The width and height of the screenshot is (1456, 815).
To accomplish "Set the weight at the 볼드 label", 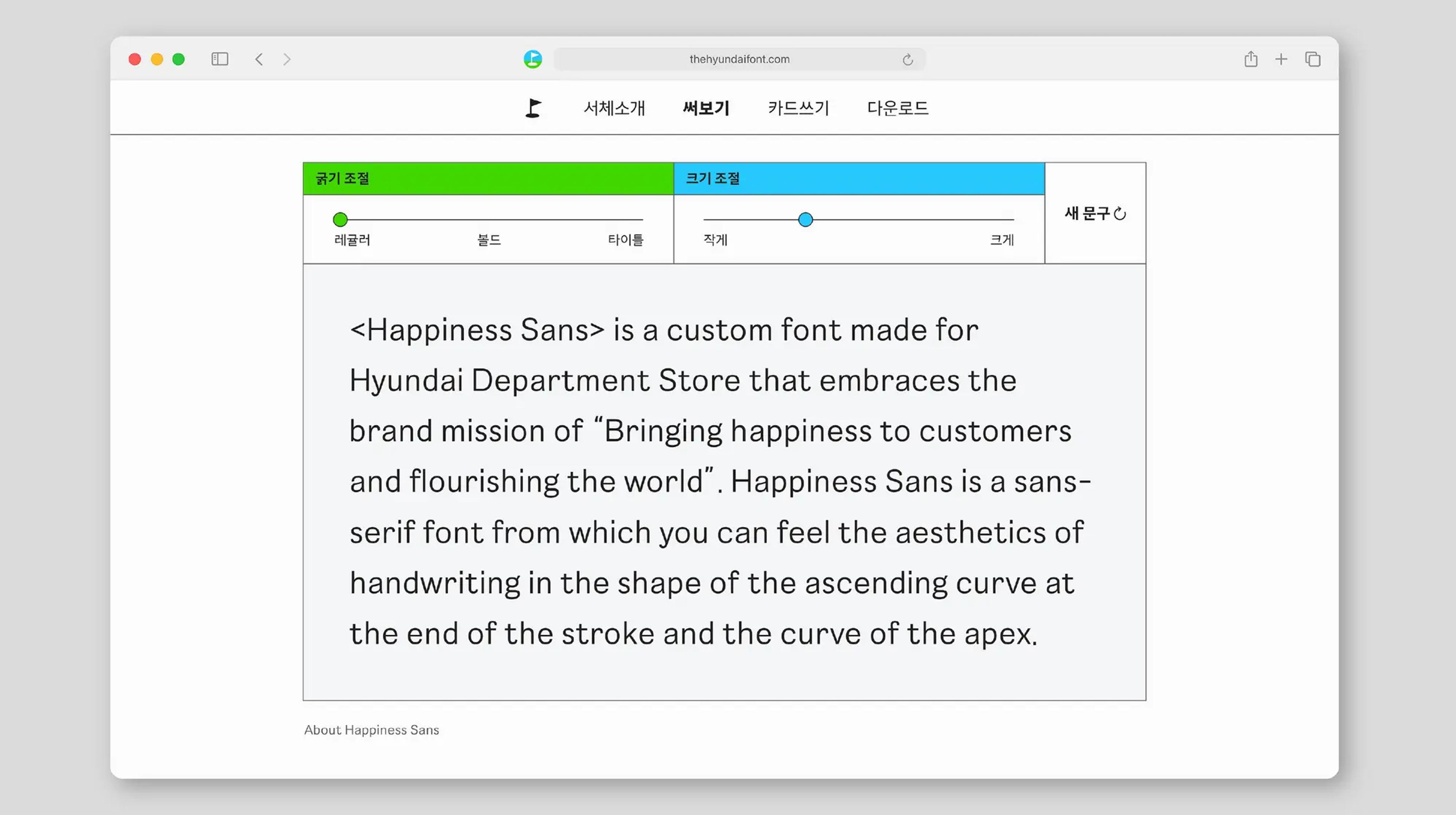I will tap(489, 240).
